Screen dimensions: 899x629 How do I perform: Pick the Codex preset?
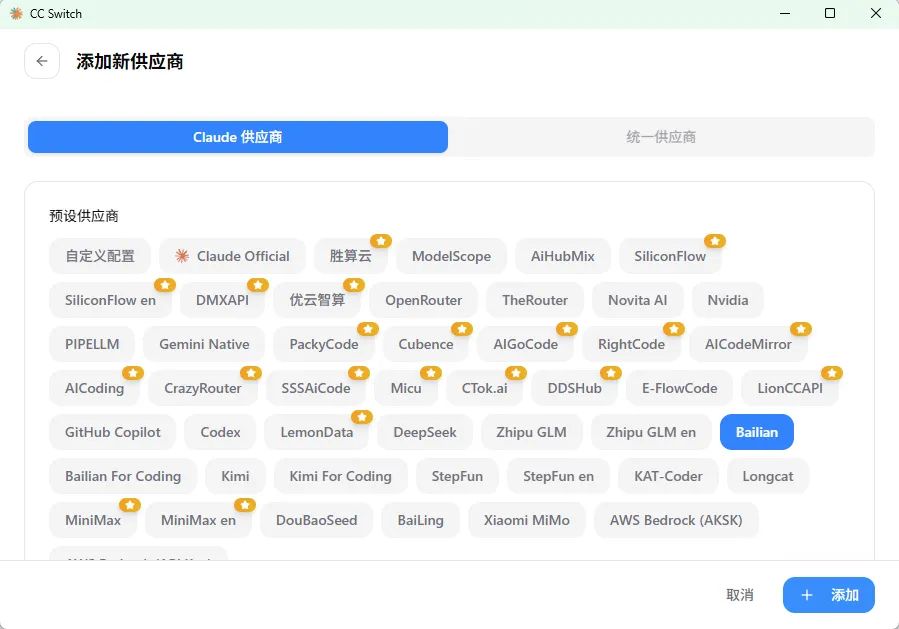coord(220,432)
